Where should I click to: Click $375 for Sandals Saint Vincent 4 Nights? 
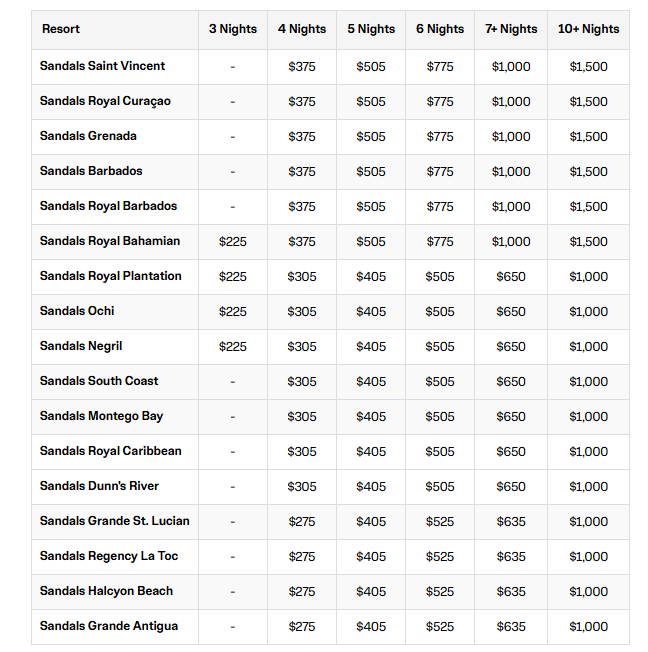click(302, 67)
